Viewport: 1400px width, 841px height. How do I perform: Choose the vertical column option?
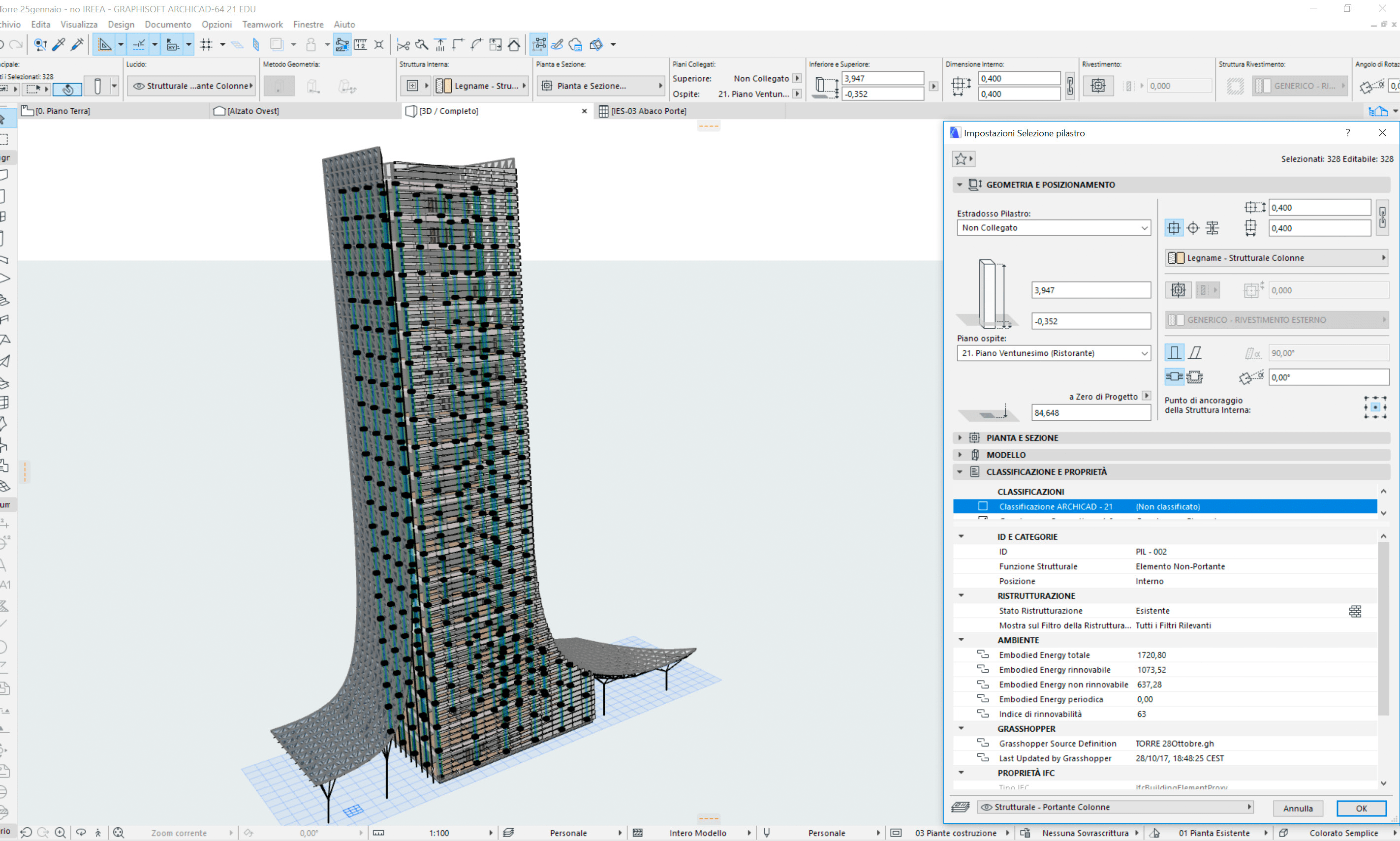(1174, 353)
